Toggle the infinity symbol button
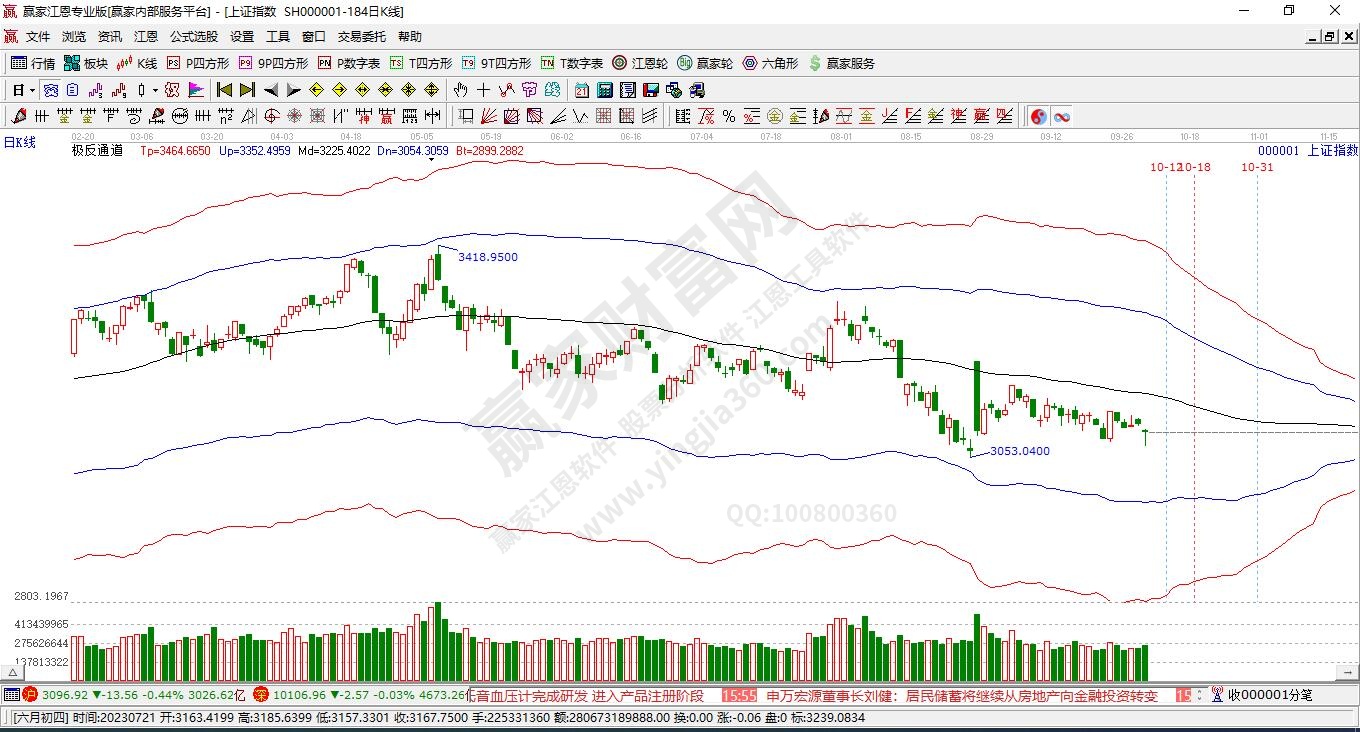The image size is (1360, 732). (1061, 116)
